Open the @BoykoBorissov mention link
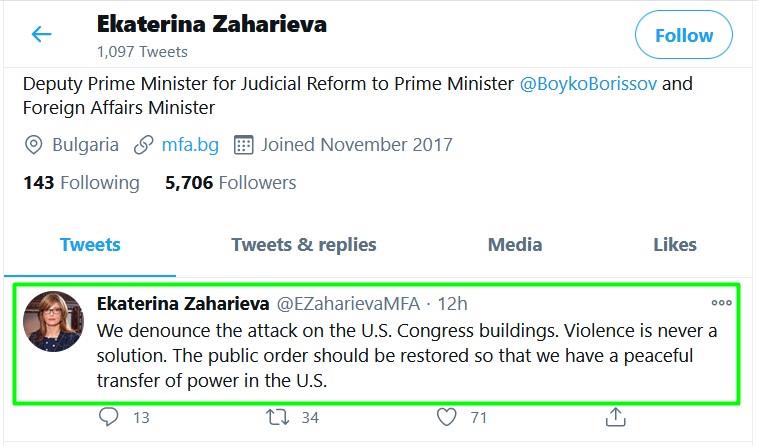758x446 pixels. click(x=588, y=84)
